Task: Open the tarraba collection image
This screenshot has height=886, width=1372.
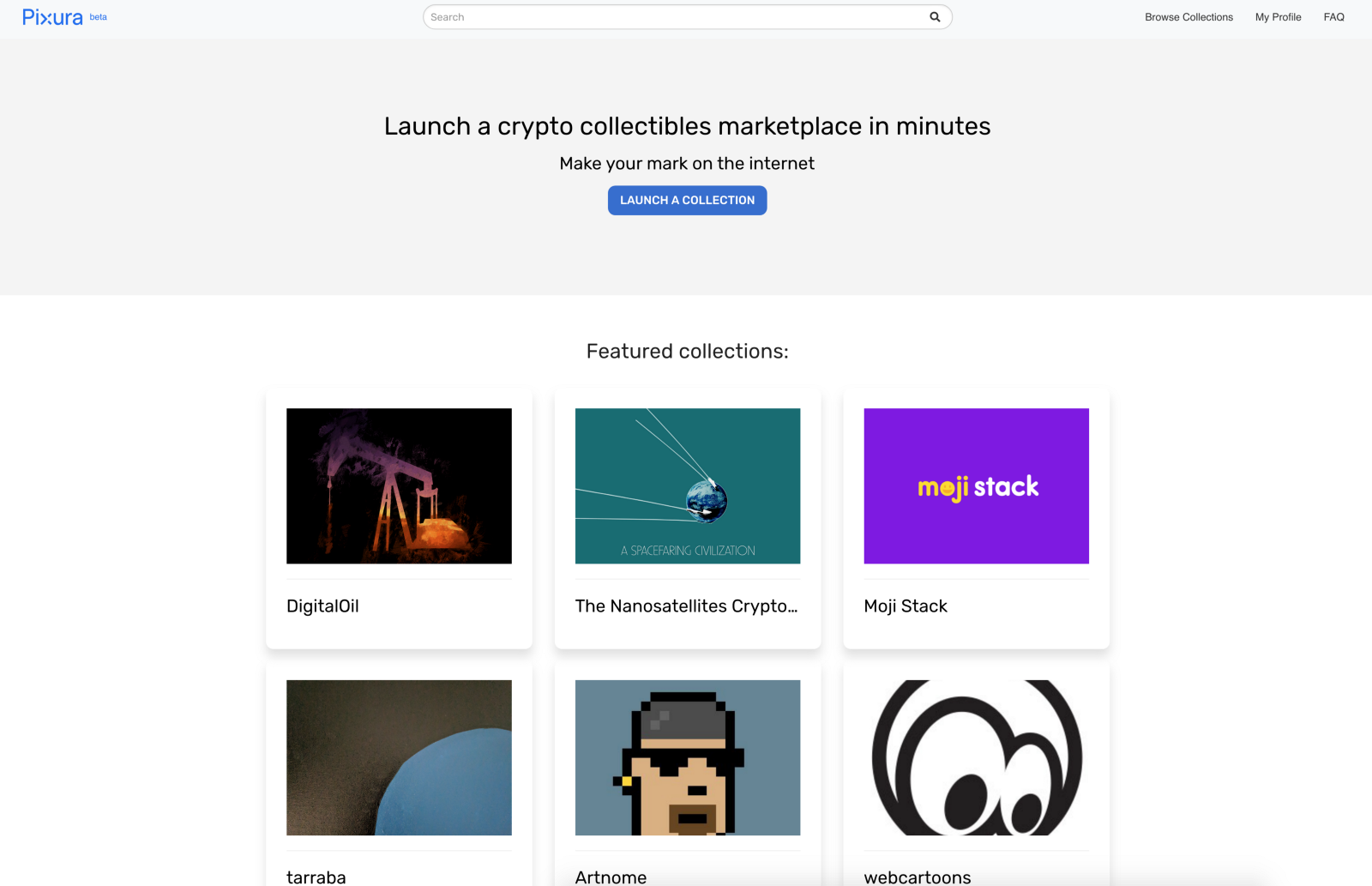Action: 399,758
